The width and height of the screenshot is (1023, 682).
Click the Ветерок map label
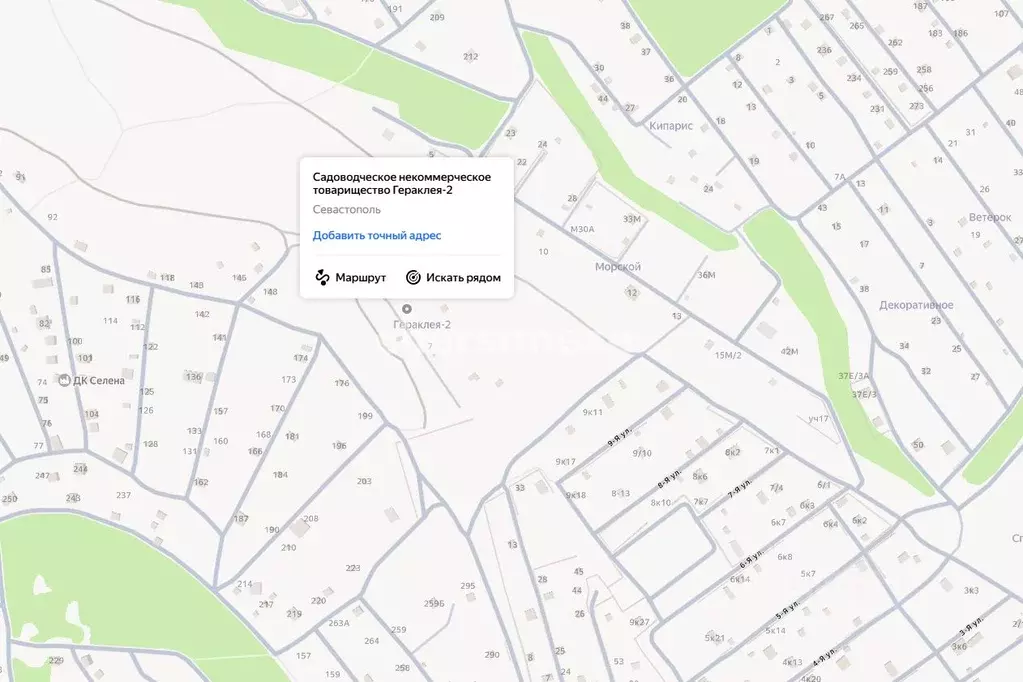[x=989, y=217]
